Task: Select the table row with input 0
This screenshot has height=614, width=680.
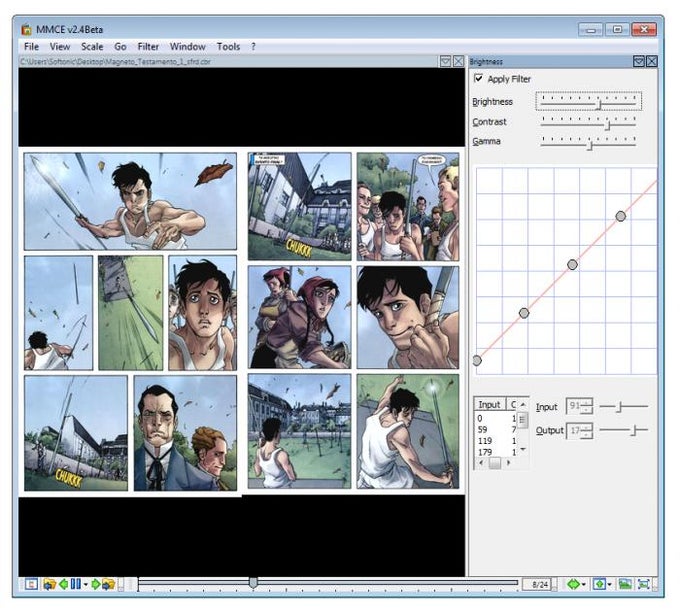Action: tap(495, 418)
